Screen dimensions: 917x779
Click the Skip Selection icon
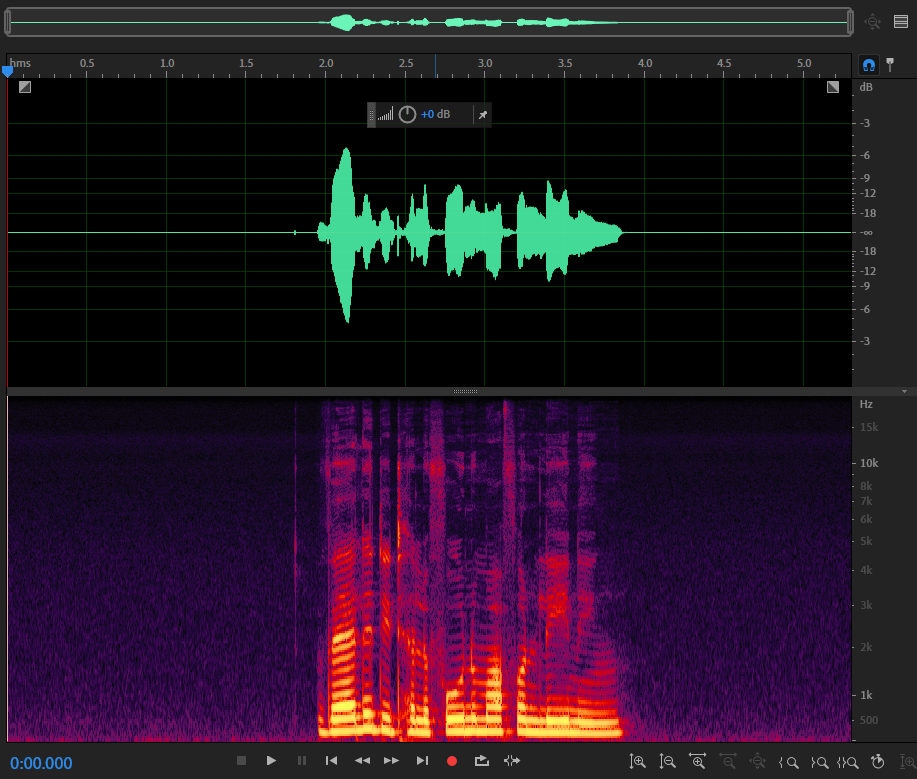[512, 761]
